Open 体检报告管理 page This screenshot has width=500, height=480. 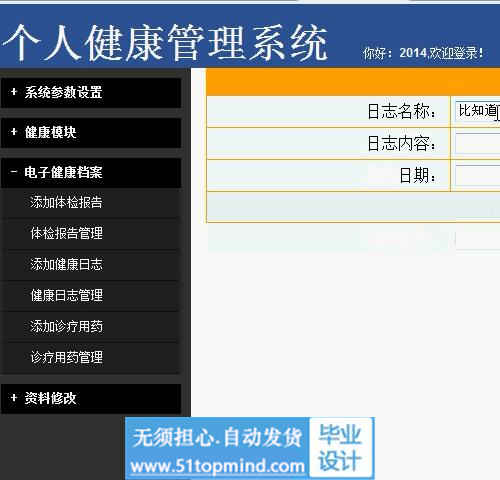coord(66,233)
